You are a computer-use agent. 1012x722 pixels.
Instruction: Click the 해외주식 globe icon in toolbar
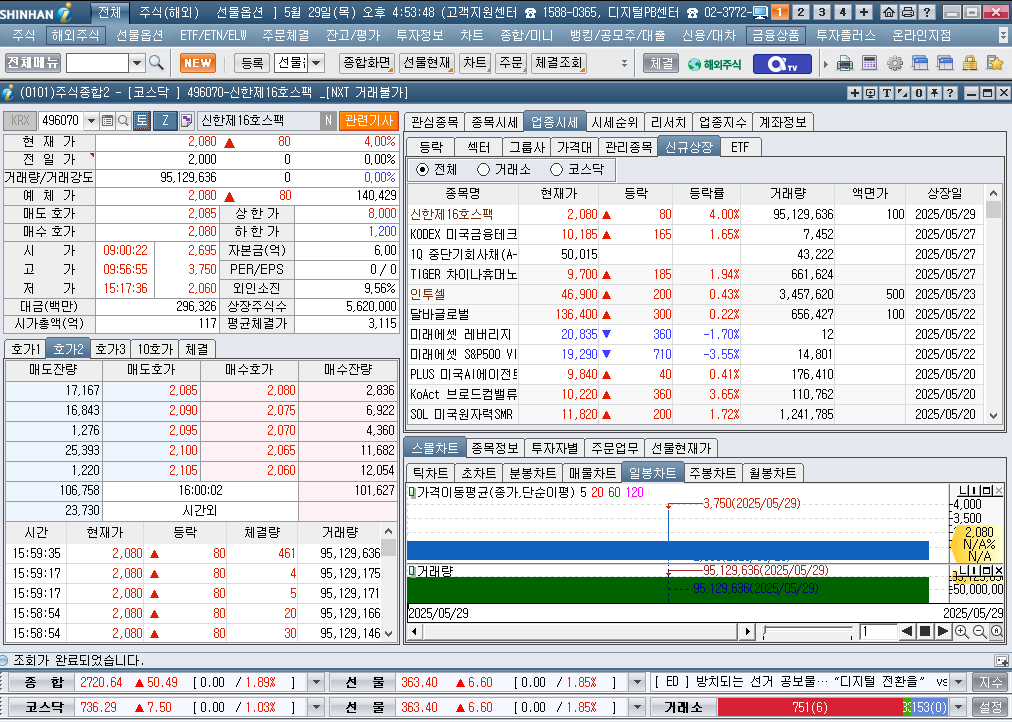point(714,64)
